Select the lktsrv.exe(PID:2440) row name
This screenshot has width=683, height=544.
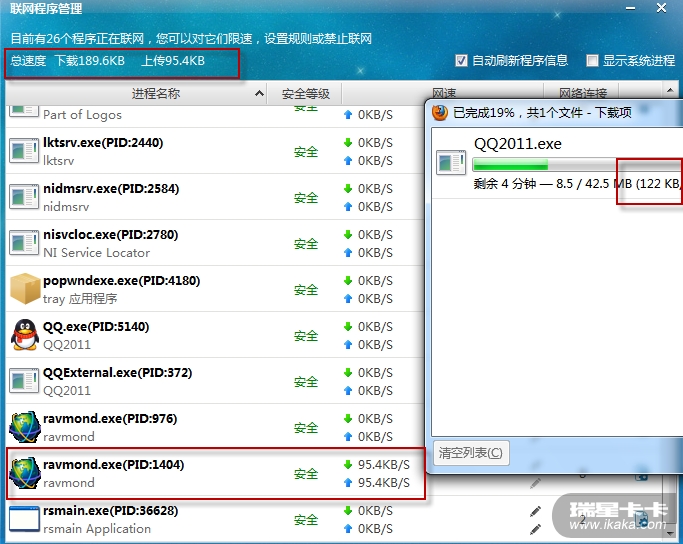pos(103,142)
